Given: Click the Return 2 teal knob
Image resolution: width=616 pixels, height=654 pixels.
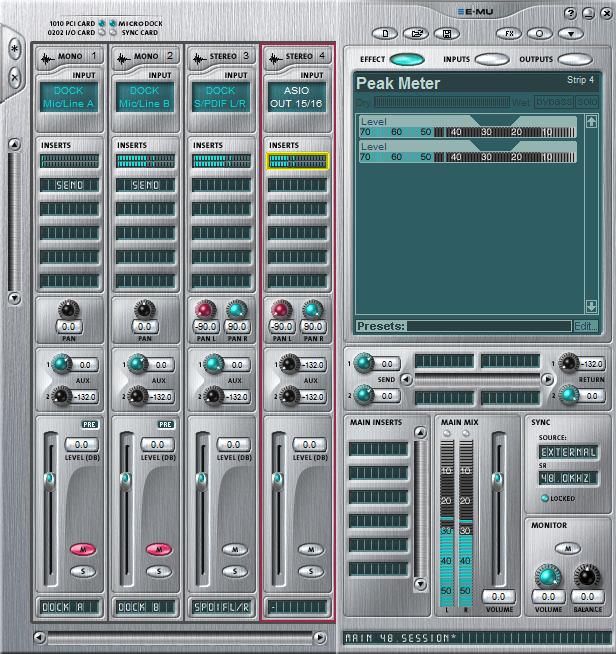Looking at the screenshot, I should 569,395.
